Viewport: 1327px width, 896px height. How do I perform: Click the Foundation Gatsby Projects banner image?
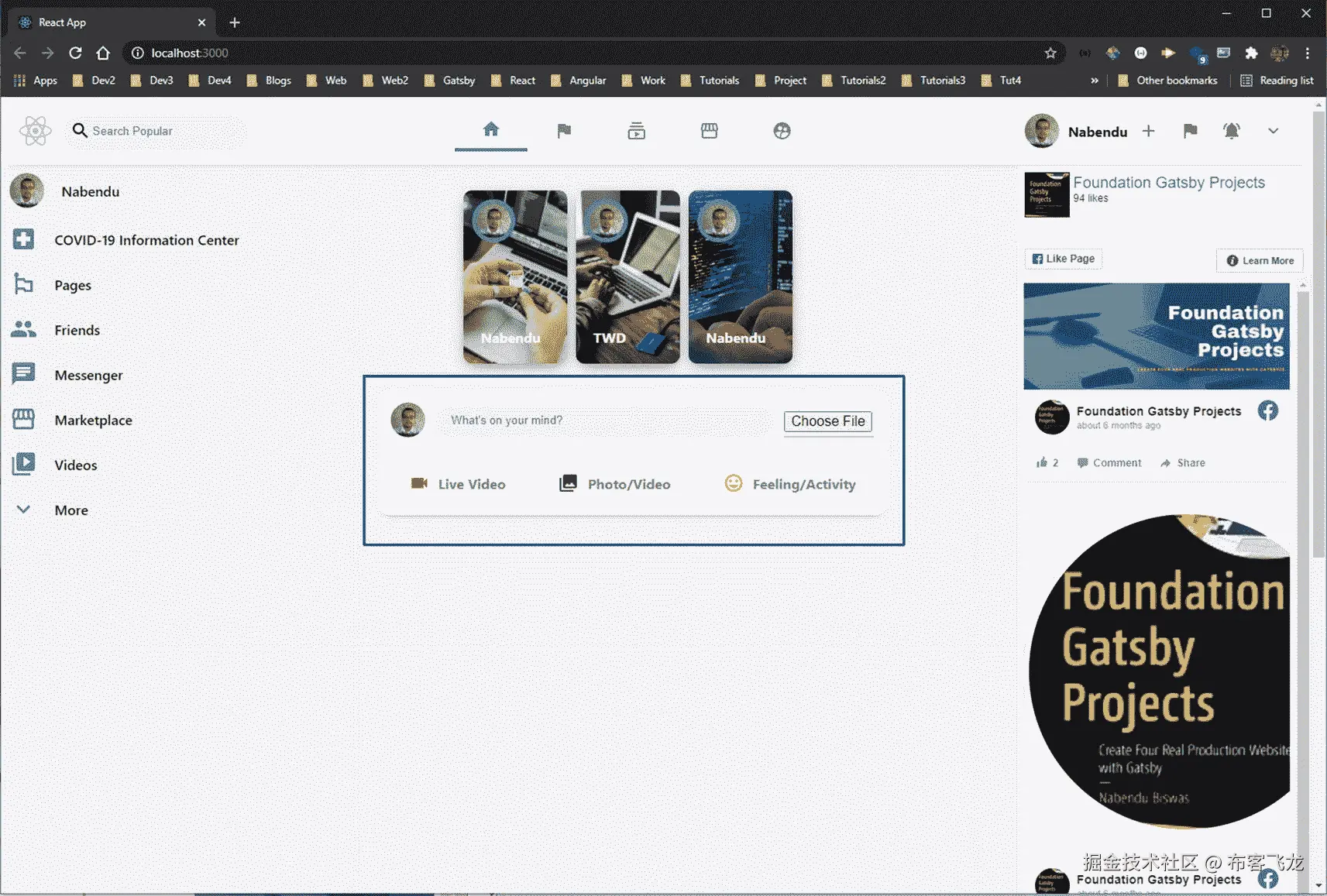coord(1157,336)
